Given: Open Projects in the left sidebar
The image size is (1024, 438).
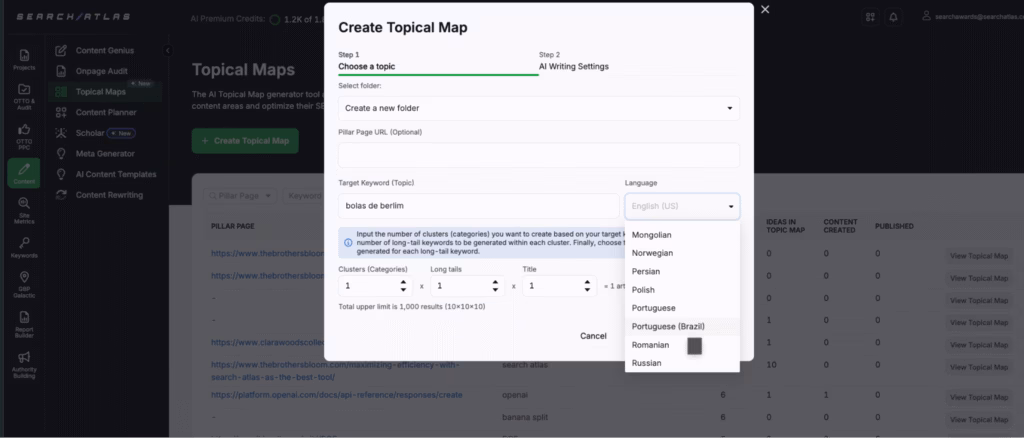Looking at the screenshot, I should [x=23, y=59].
